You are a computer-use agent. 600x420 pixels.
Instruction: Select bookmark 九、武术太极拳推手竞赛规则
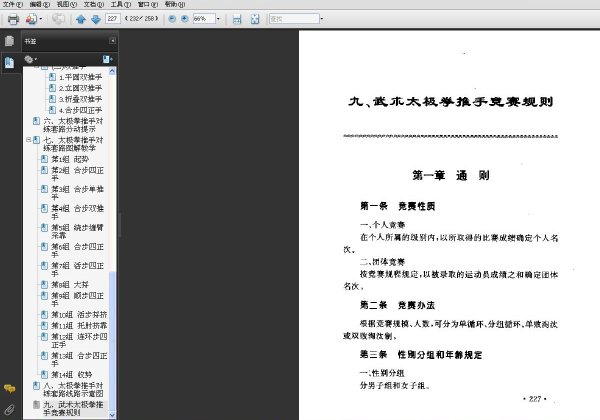[x=73, y=408]
